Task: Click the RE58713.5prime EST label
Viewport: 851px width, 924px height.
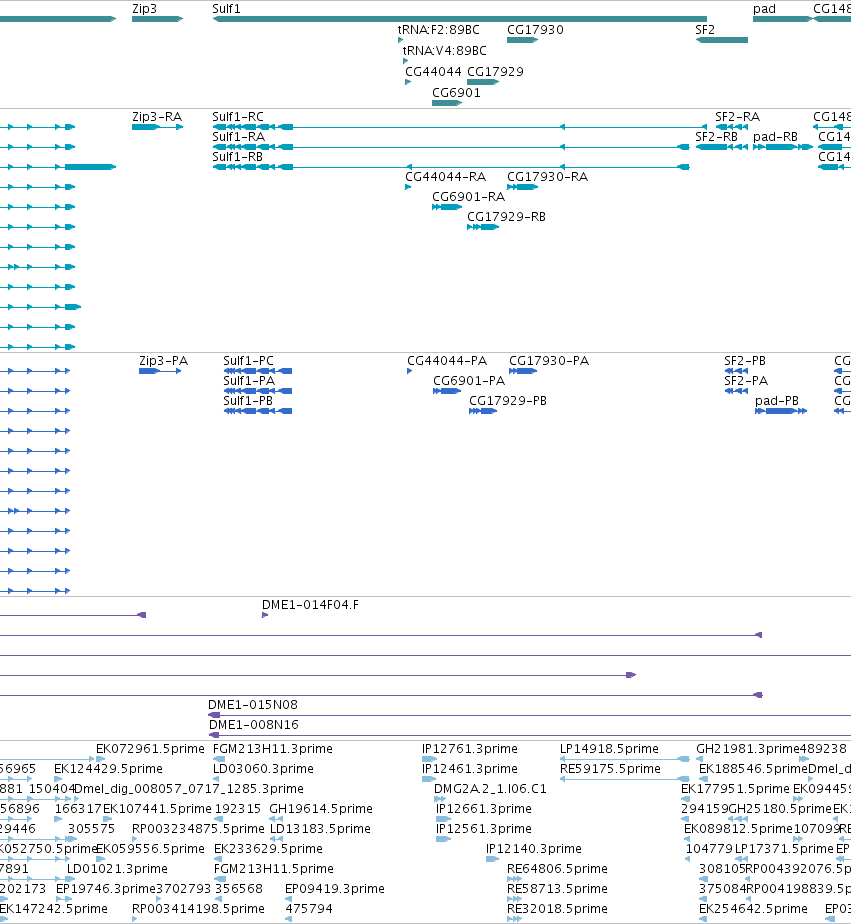Action: pos(558,889)
